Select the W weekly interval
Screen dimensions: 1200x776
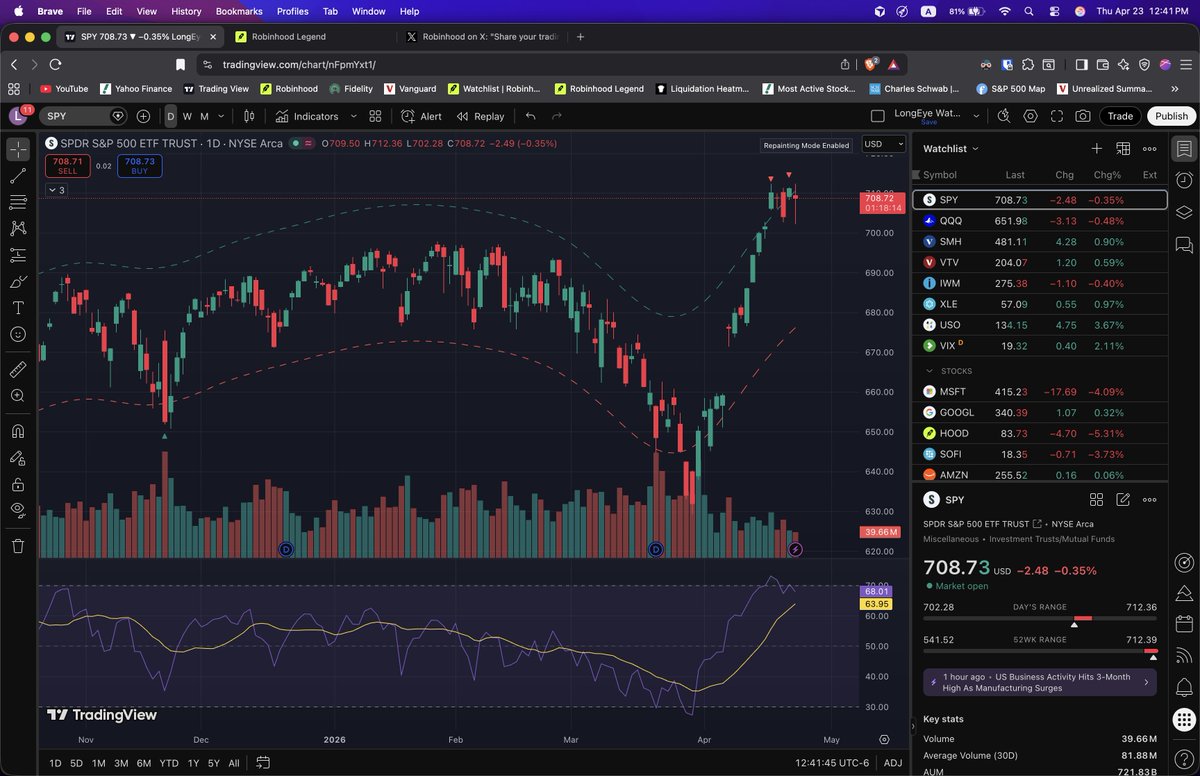tap(187, 116)
